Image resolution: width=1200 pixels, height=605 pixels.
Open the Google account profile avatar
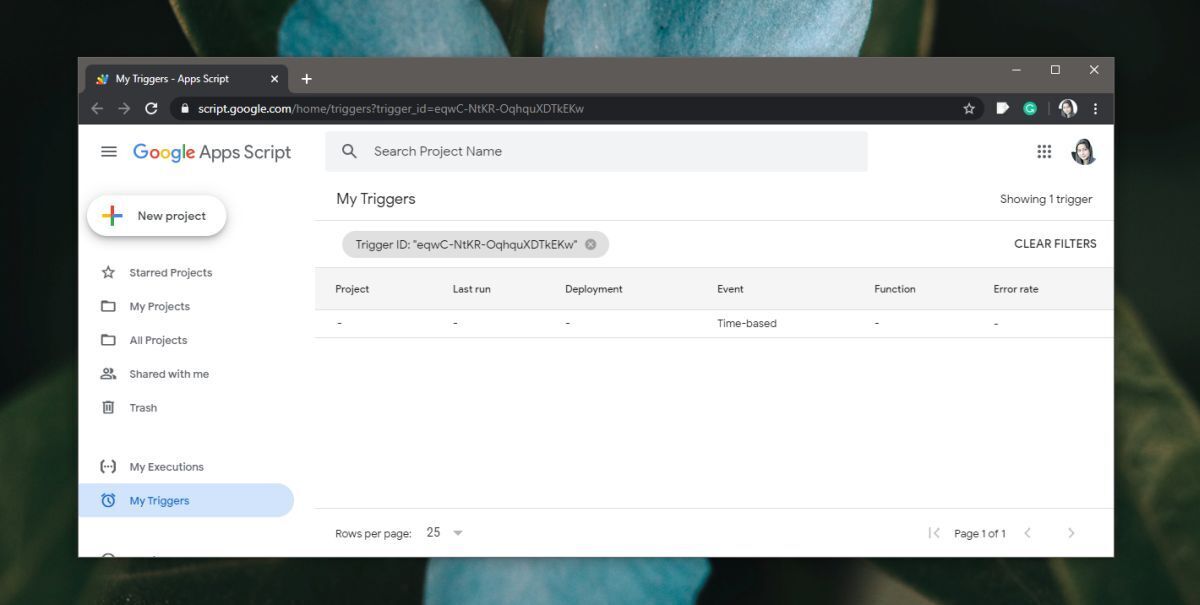coord(1084,151)
